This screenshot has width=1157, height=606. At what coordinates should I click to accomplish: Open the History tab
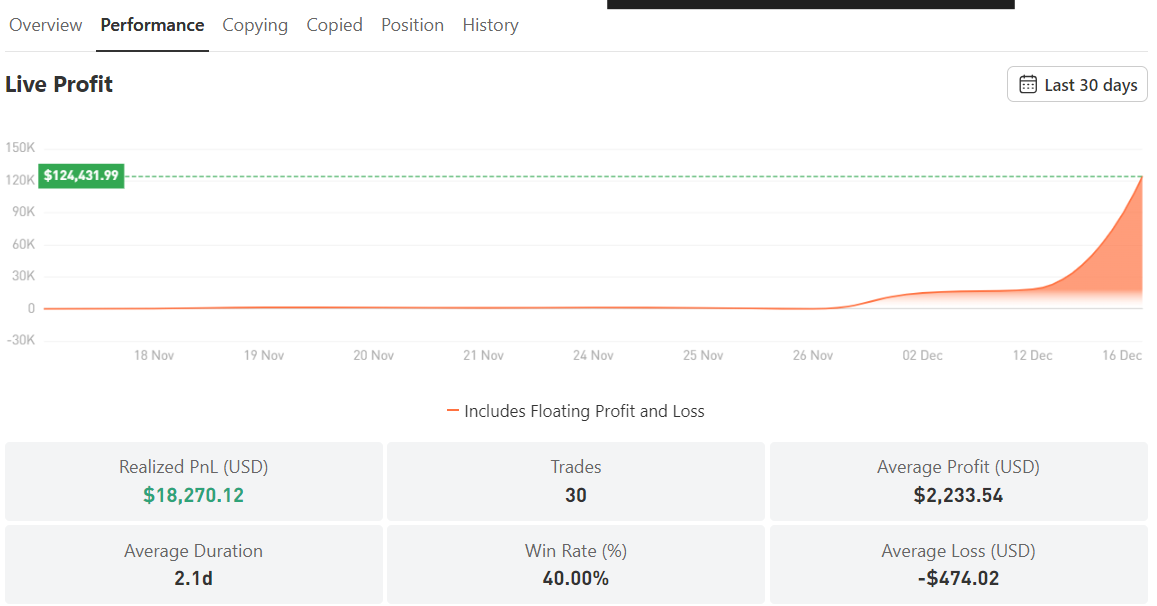(x=491, y=25)
